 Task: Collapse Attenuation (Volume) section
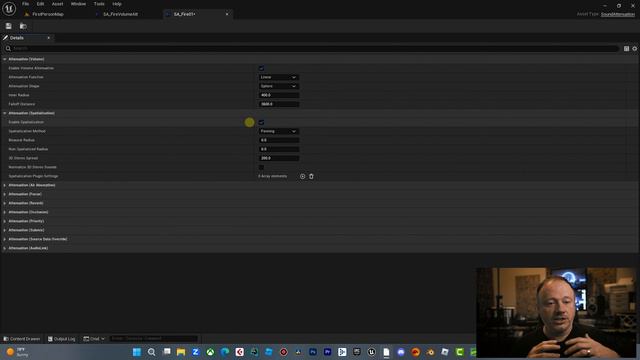pos(5,59)
